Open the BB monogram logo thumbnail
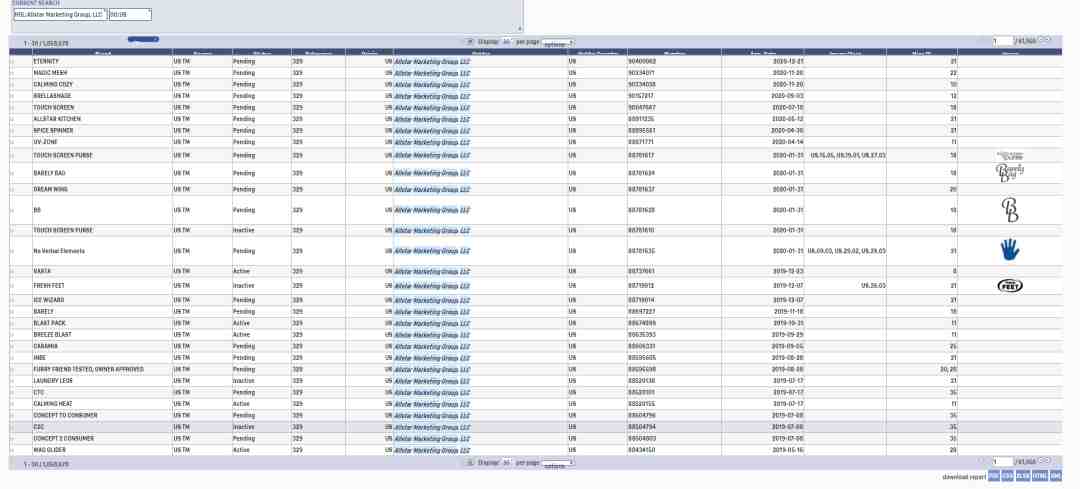Screen dimensions: 1080x489 [x=1010, y=210]
